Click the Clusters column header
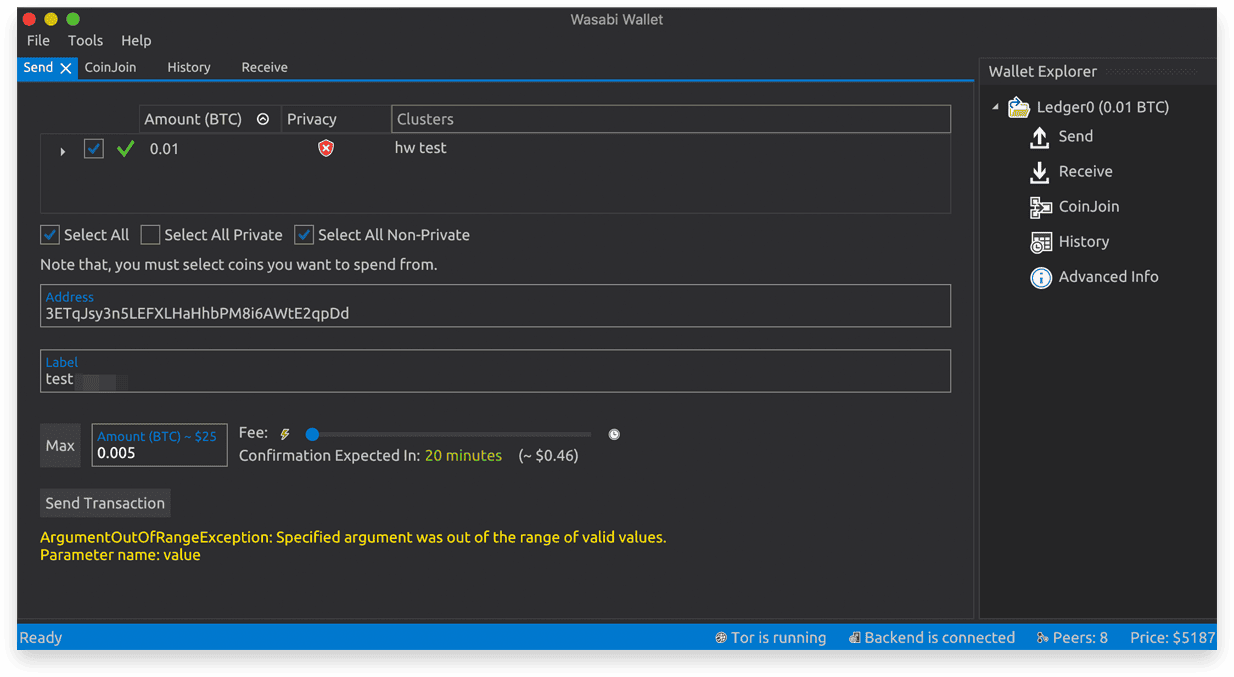This screenshot has width=1234, height=677. pos(671,119)
